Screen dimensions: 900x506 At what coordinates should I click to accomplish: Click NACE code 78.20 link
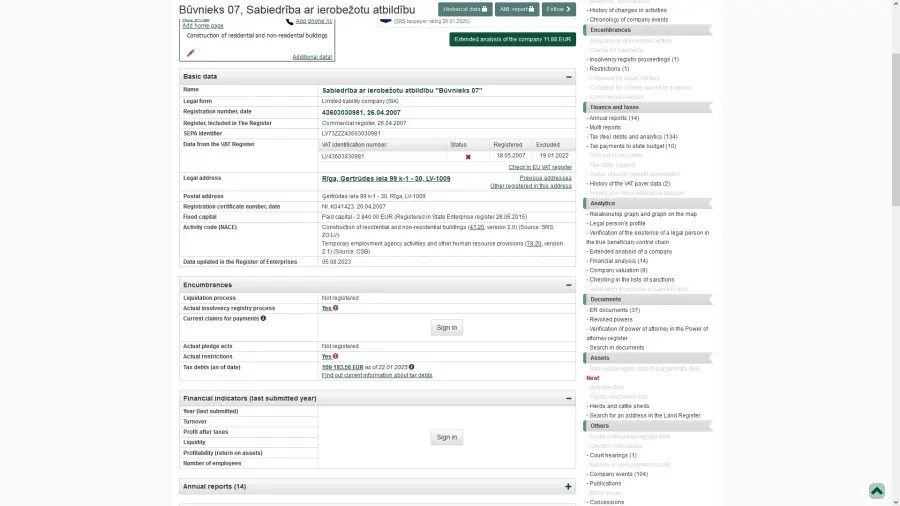click(533, 244)
